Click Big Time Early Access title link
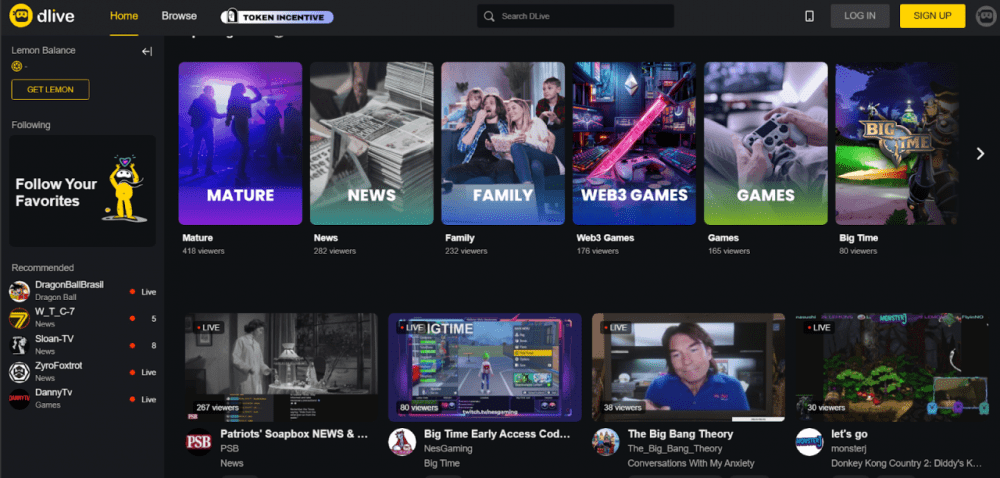1000x478 pixels. coord(497,434)
